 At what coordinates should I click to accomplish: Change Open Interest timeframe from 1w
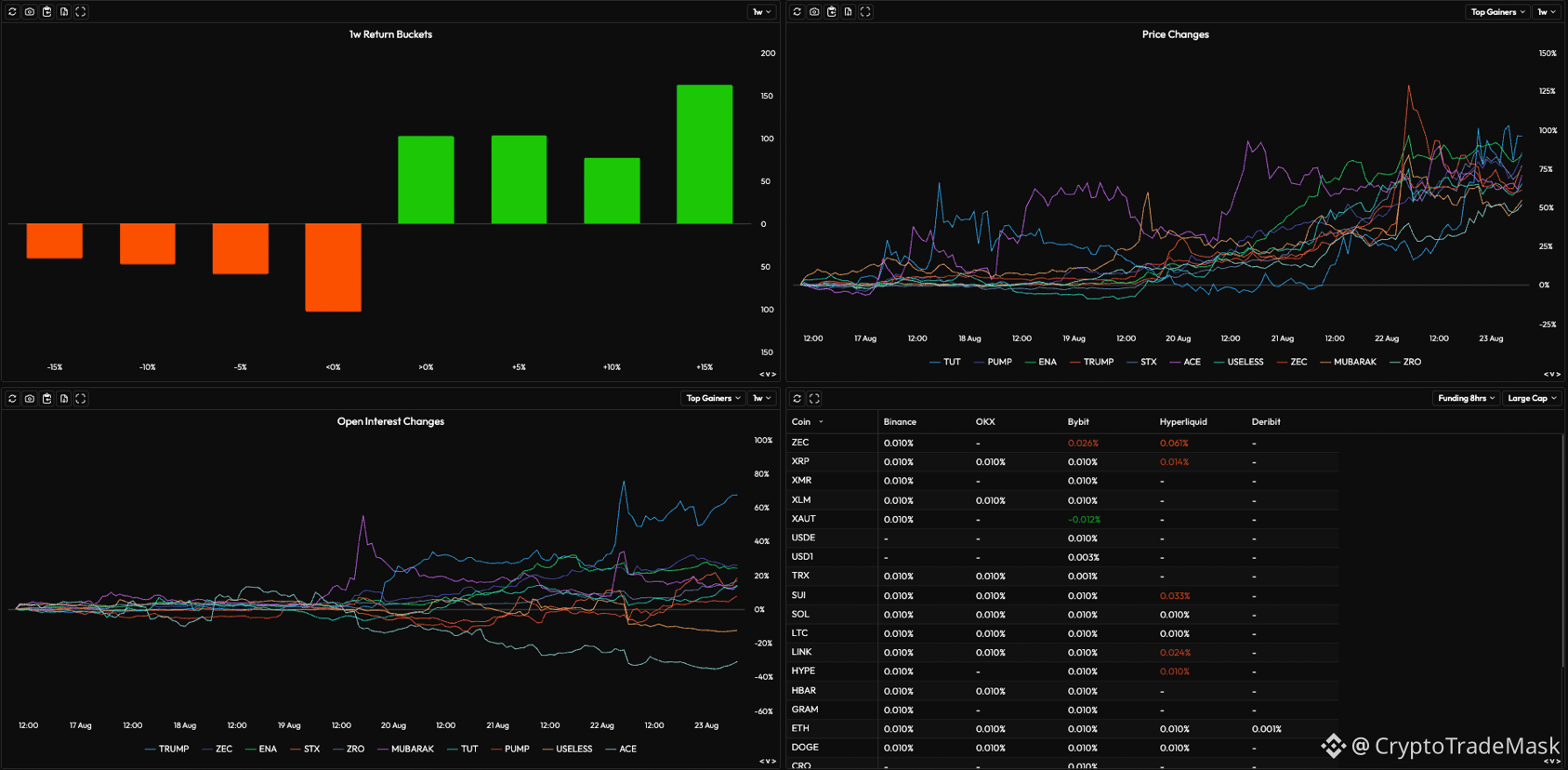[762, 399]
